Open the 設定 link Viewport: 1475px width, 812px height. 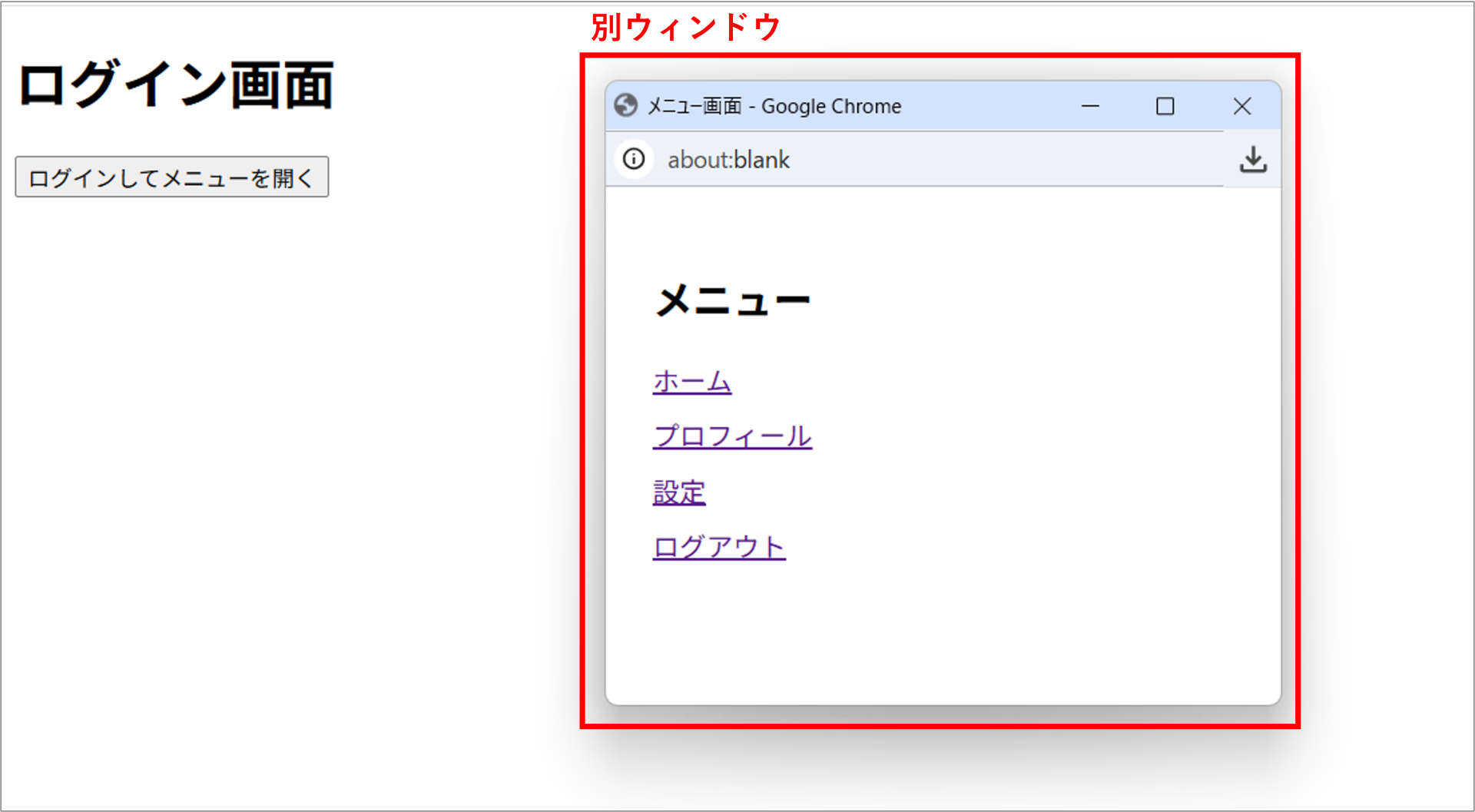coord(678,492)
